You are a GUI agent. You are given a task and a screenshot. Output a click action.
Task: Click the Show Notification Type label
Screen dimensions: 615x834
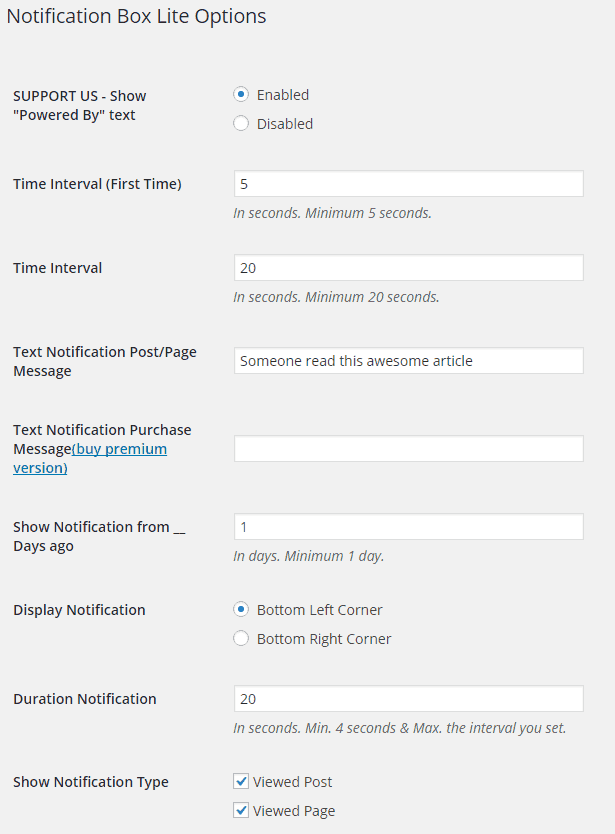click(90, 781)
